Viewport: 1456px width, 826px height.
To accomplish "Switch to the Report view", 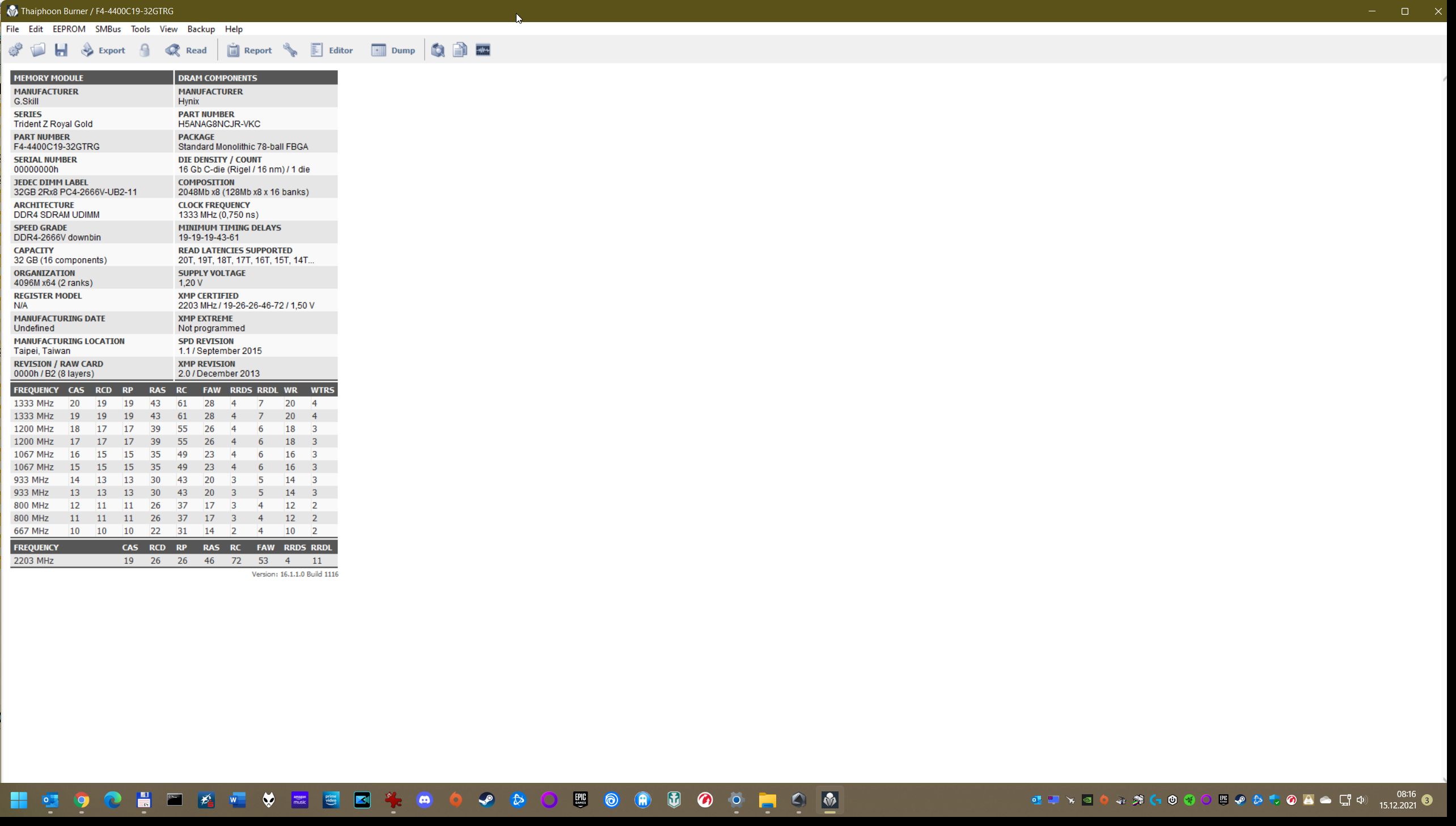I will coord(249,50).
